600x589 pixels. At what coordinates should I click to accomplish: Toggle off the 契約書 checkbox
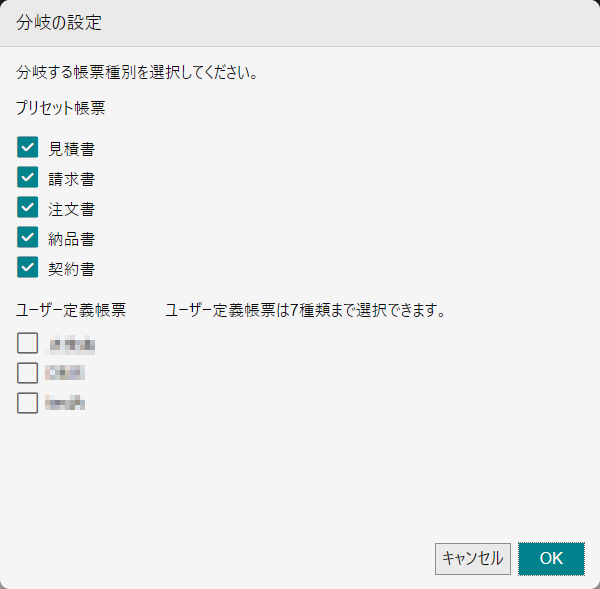(28, 267)
